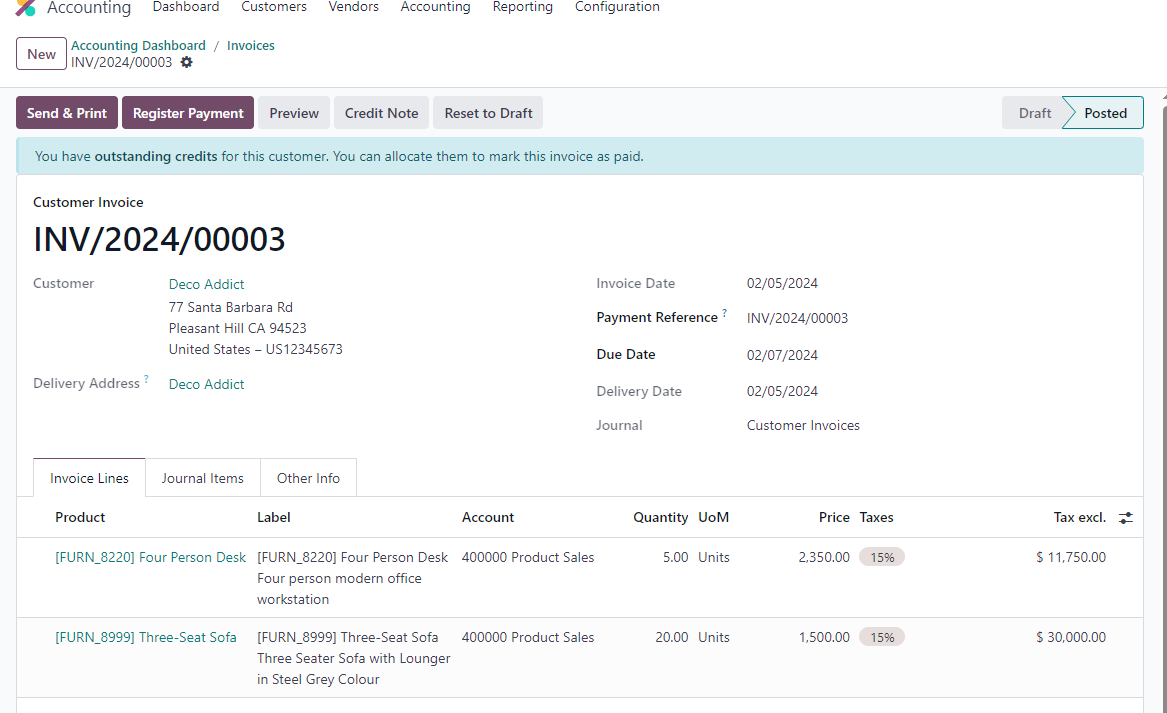Open the Accounting top menu
Image resolution: width=1167 pixels, height=713 pixels.
435,7
